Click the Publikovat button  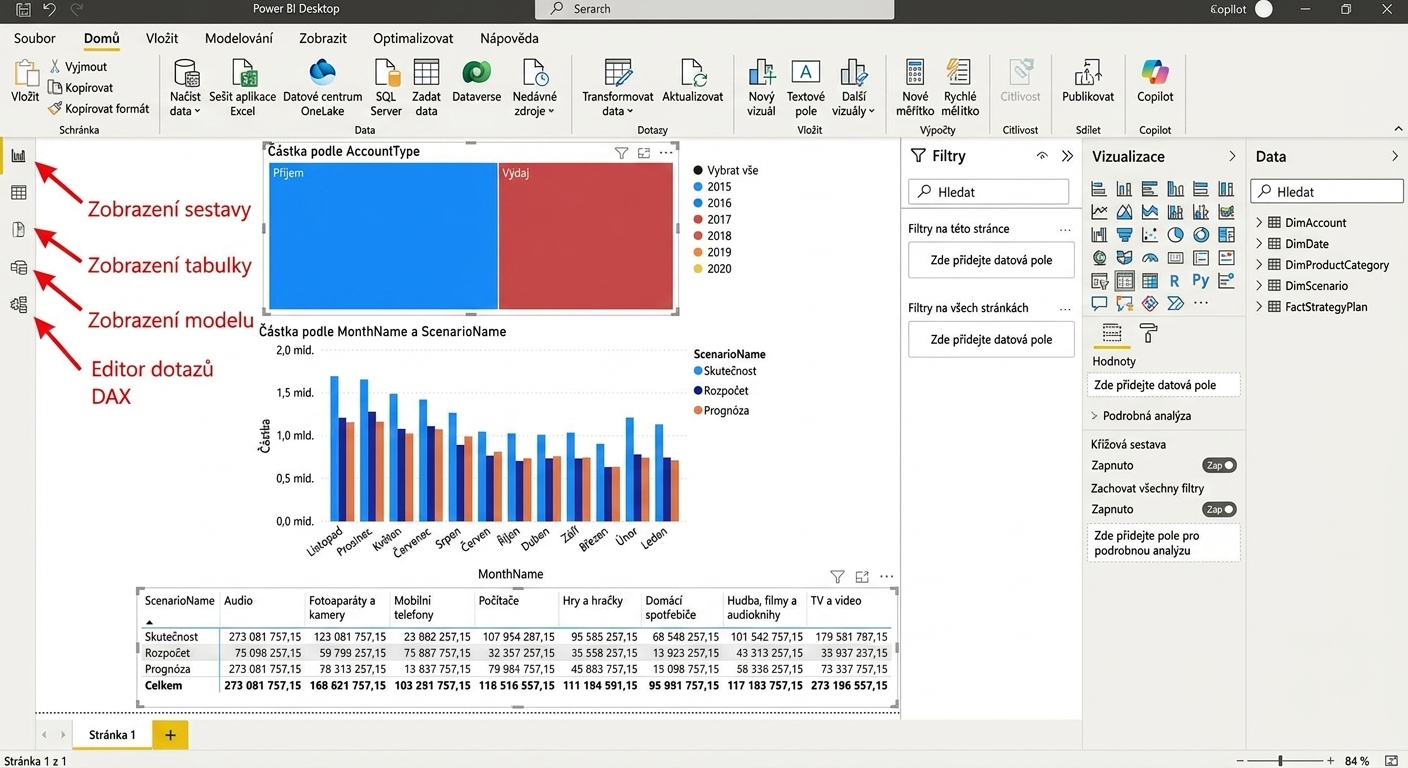click(x=1088, y=81)
